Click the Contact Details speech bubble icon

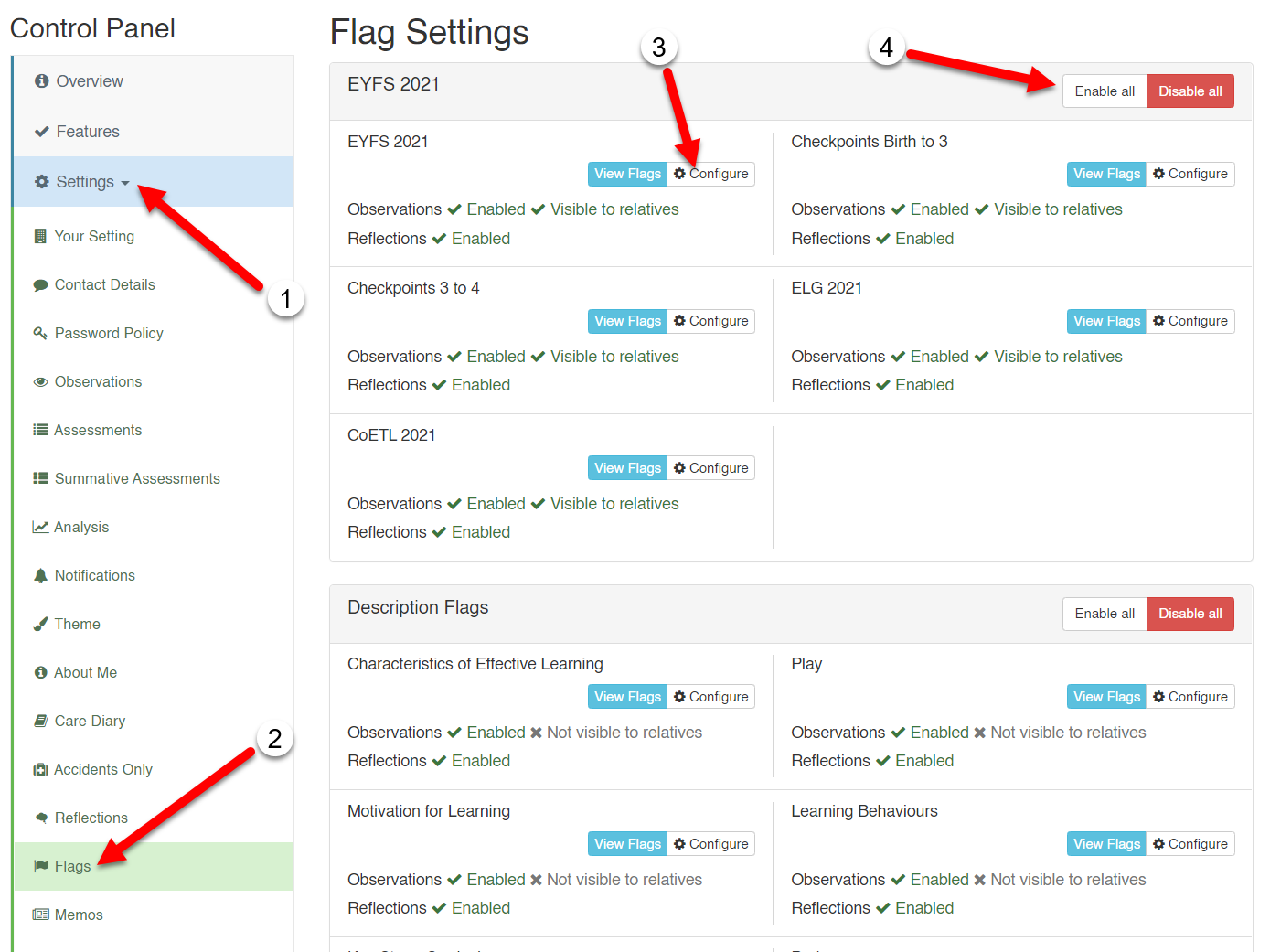40,285
